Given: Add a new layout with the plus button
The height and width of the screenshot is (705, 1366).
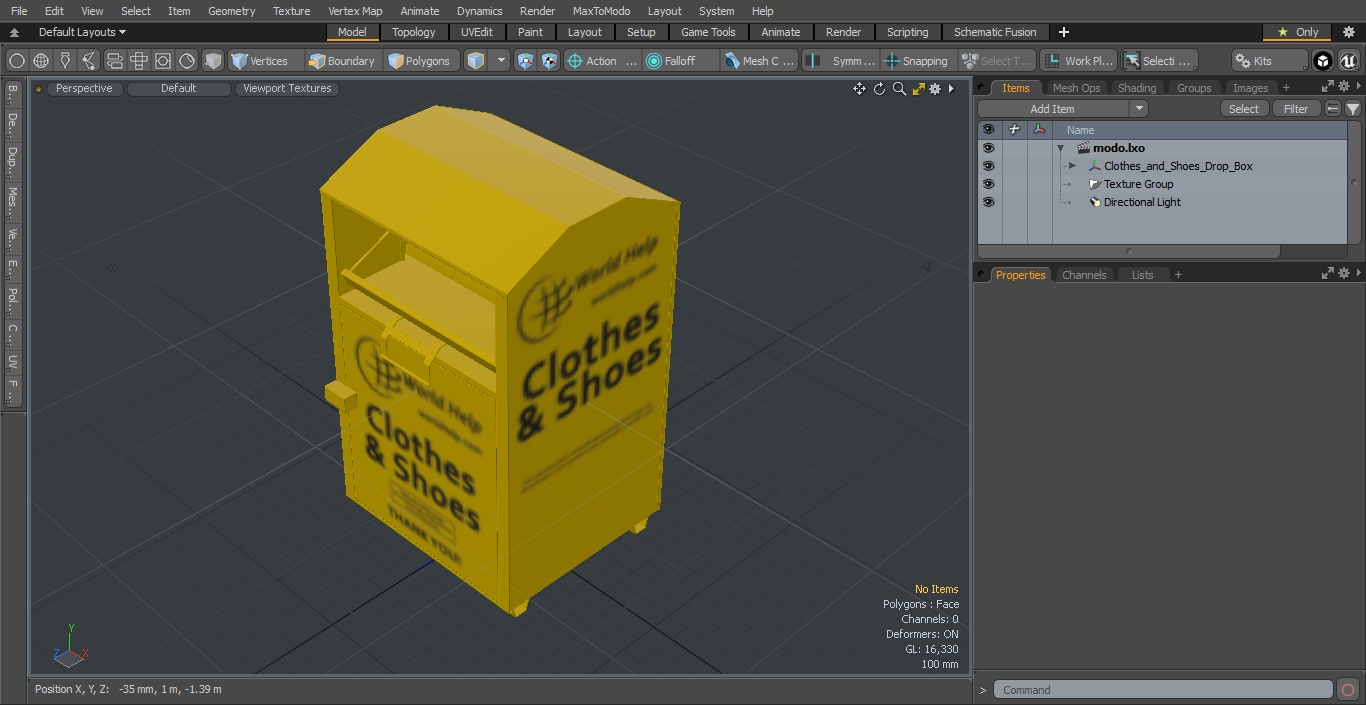Looking at the screenshot, I should (x=1063, y=32).
